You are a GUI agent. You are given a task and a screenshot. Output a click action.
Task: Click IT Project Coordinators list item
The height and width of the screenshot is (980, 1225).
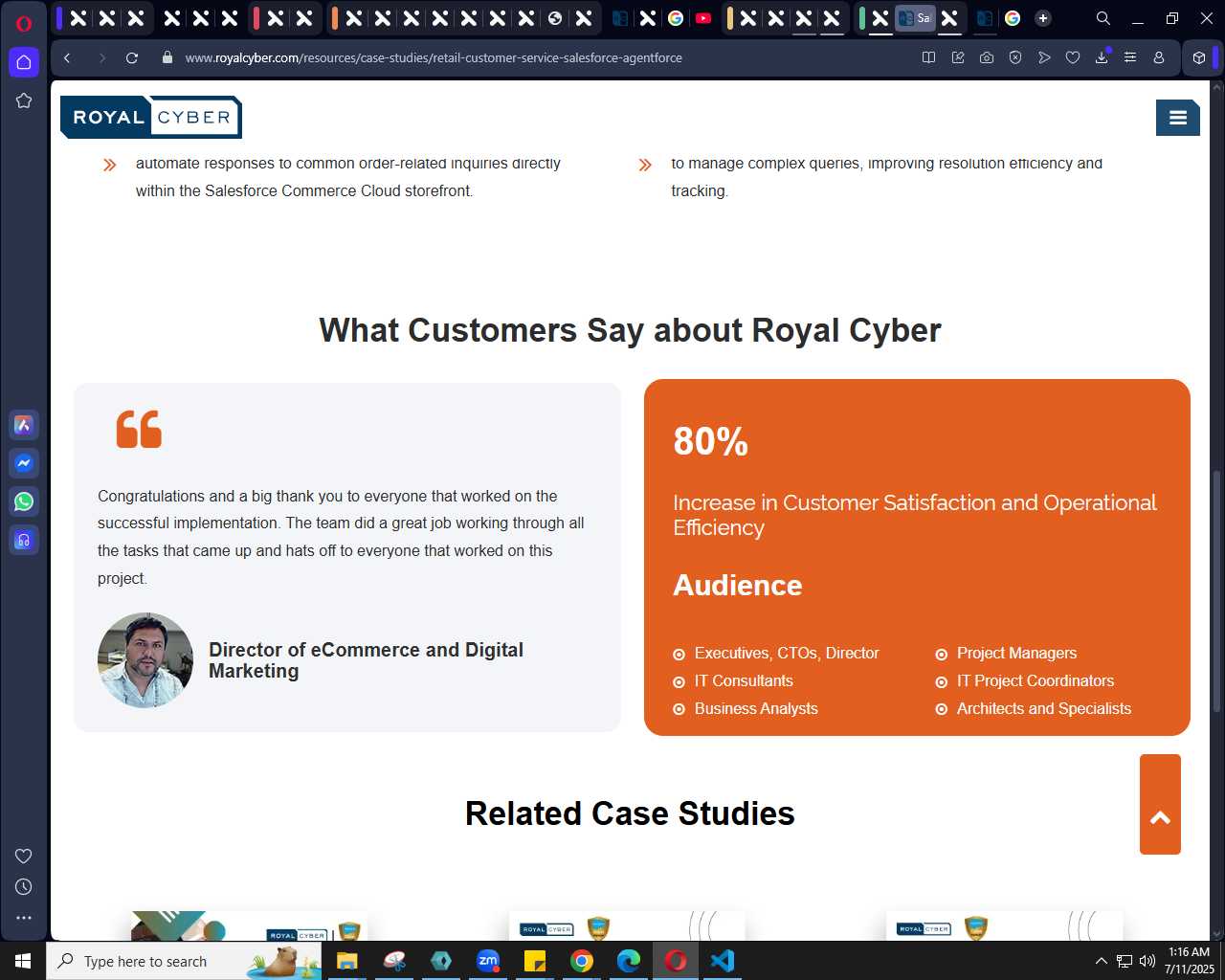[1036, 681]
